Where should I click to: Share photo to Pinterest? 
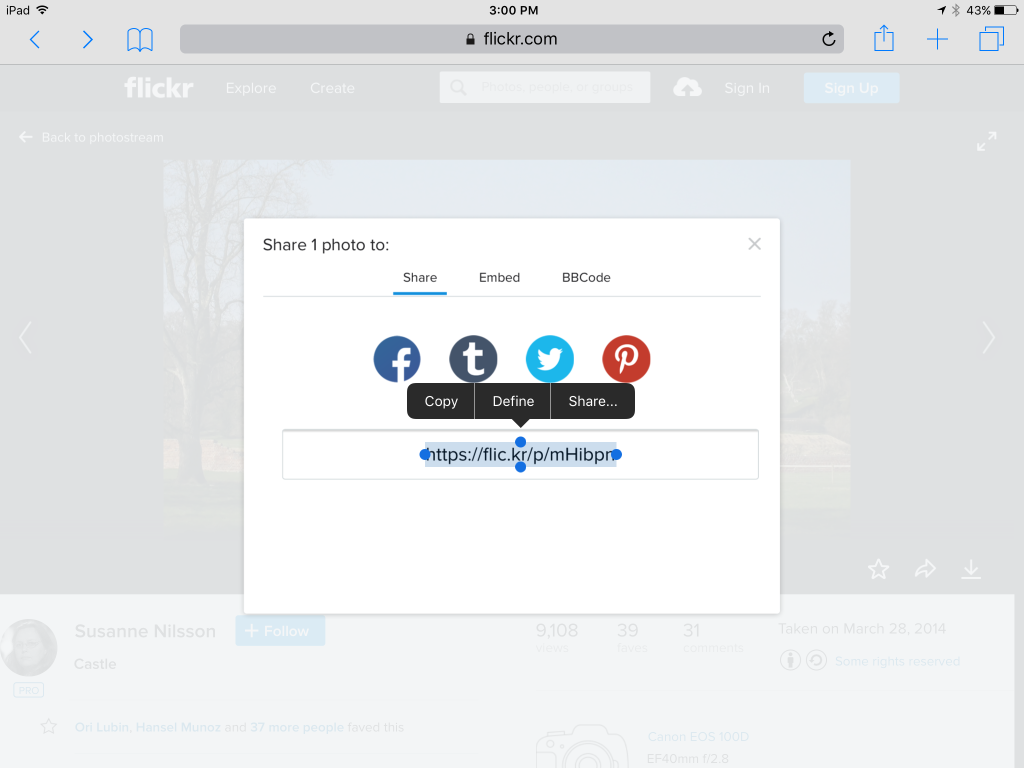click(626, 359)
